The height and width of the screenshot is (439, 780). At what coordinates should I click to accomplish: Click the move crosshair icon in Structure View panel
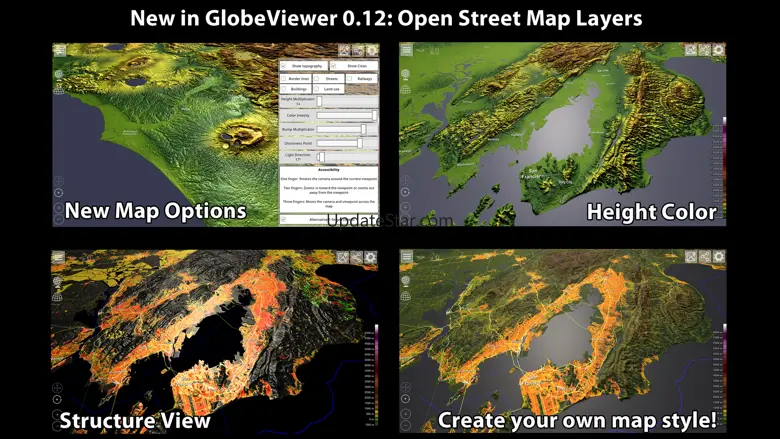click(57, 387)
